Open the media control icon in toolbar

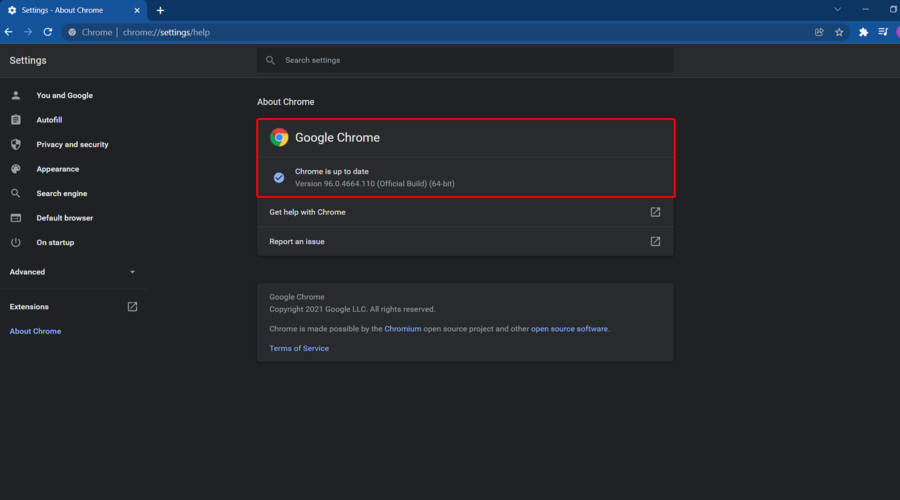point(883,32)
